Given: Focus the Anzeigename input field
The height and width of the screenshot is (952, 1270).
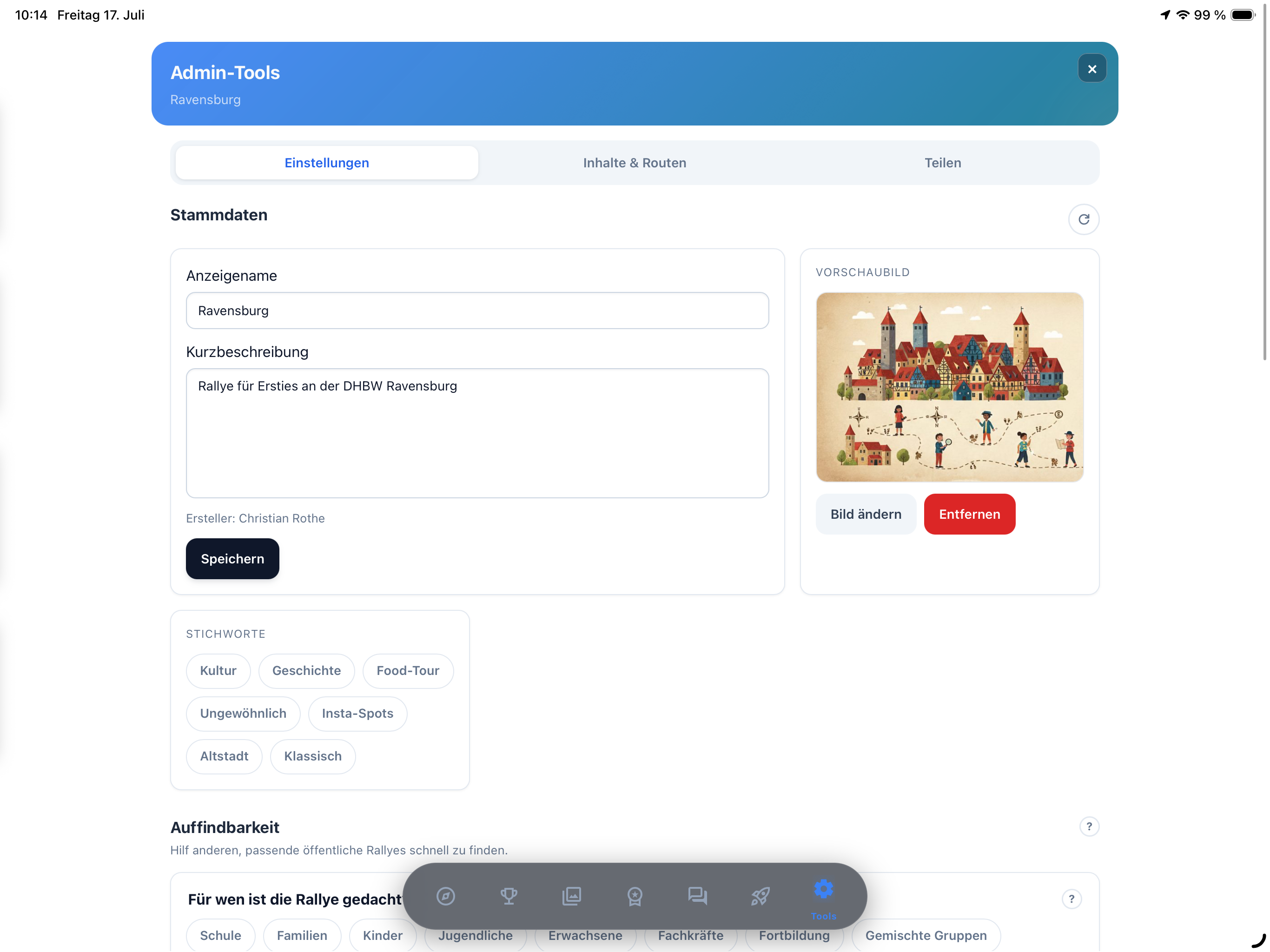Looking at the screenshot, I should point(477,311).
